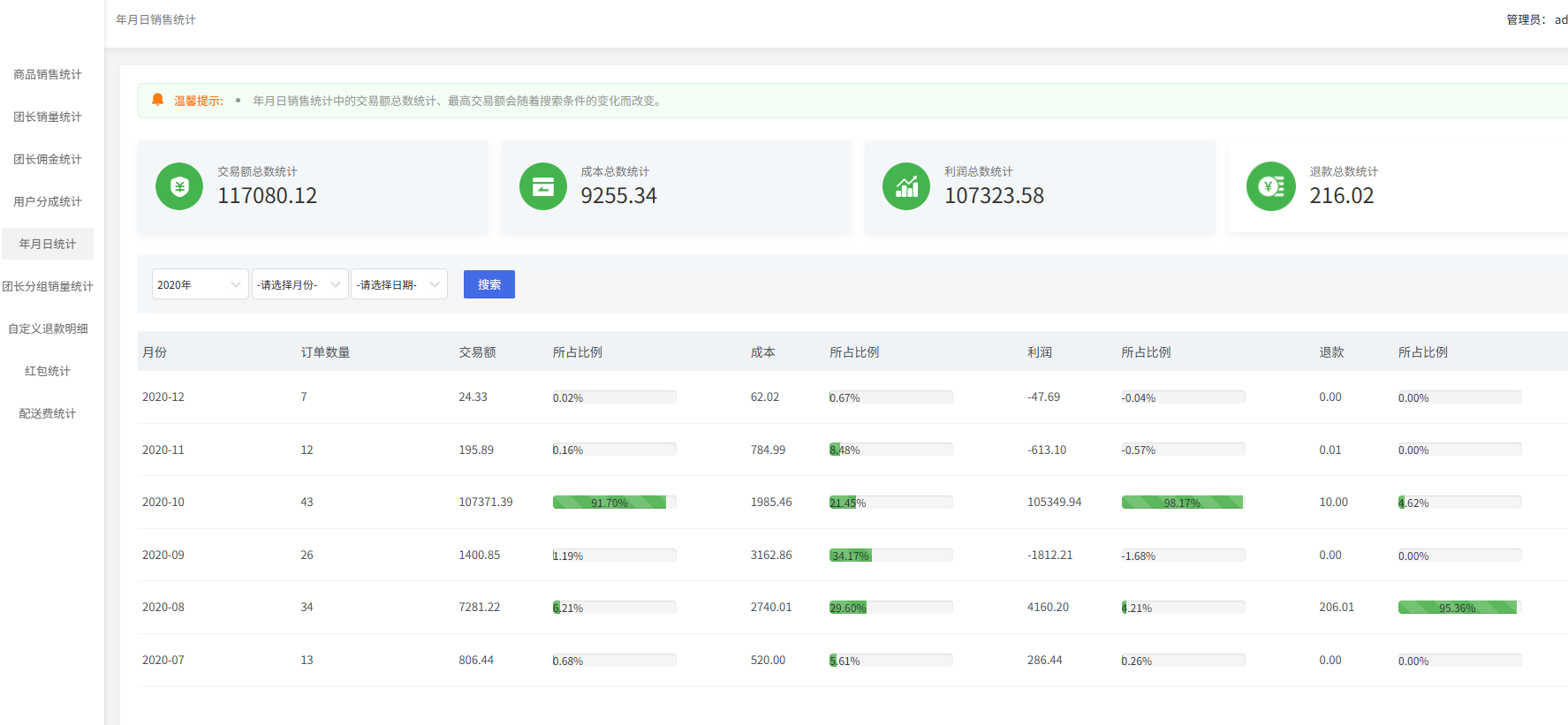Open 团长分组销量统计 page

tap(48, 286)
